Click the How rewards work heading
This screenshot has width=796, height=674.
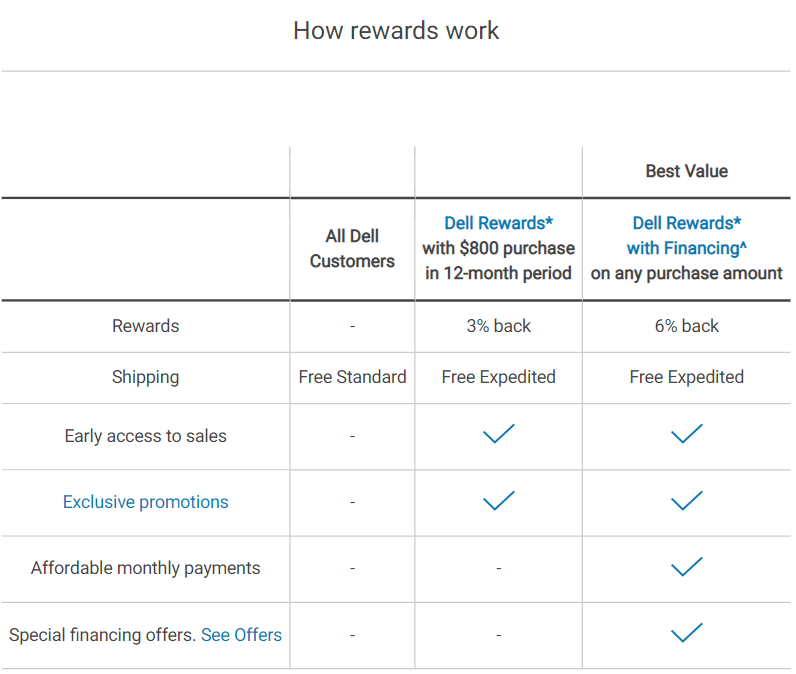click(396, 30)
